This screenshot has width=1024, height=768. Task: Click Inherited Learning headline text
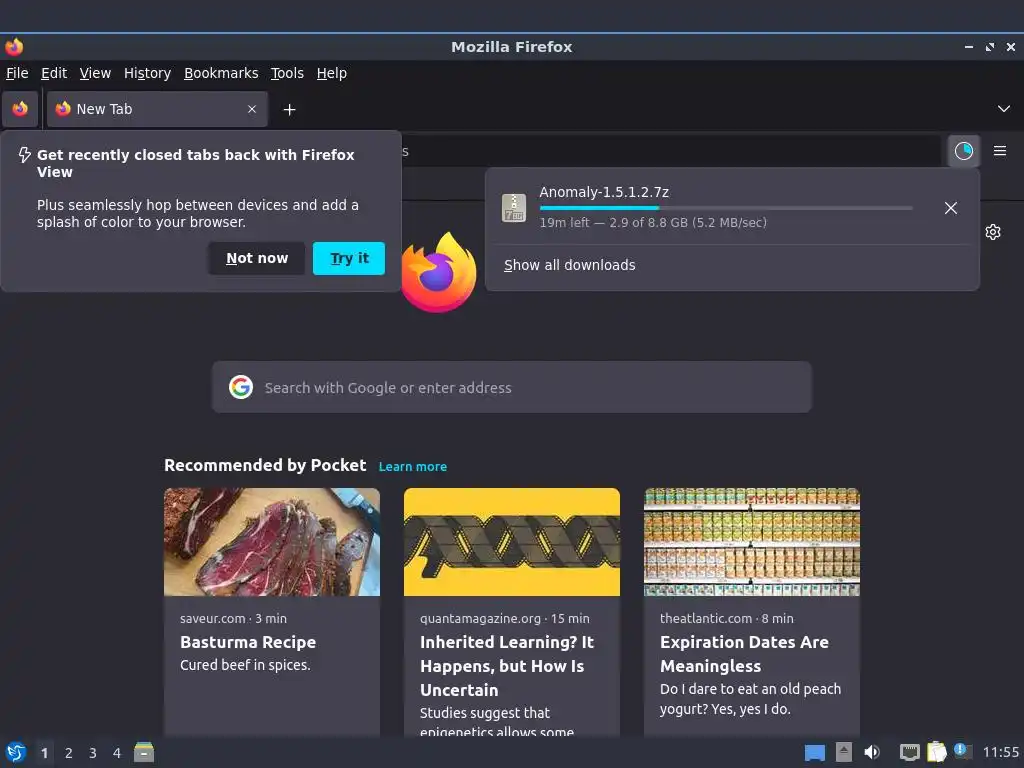click(507, 666)
